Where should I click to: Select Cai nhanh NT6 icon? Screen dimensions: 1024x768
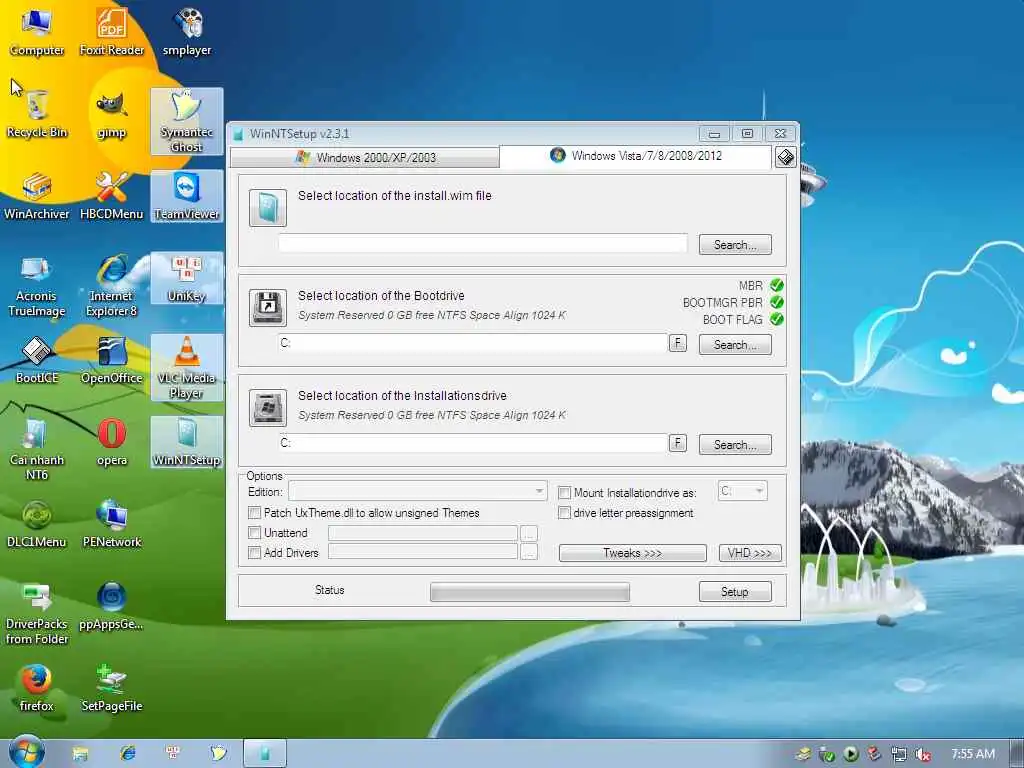(37, 450)
